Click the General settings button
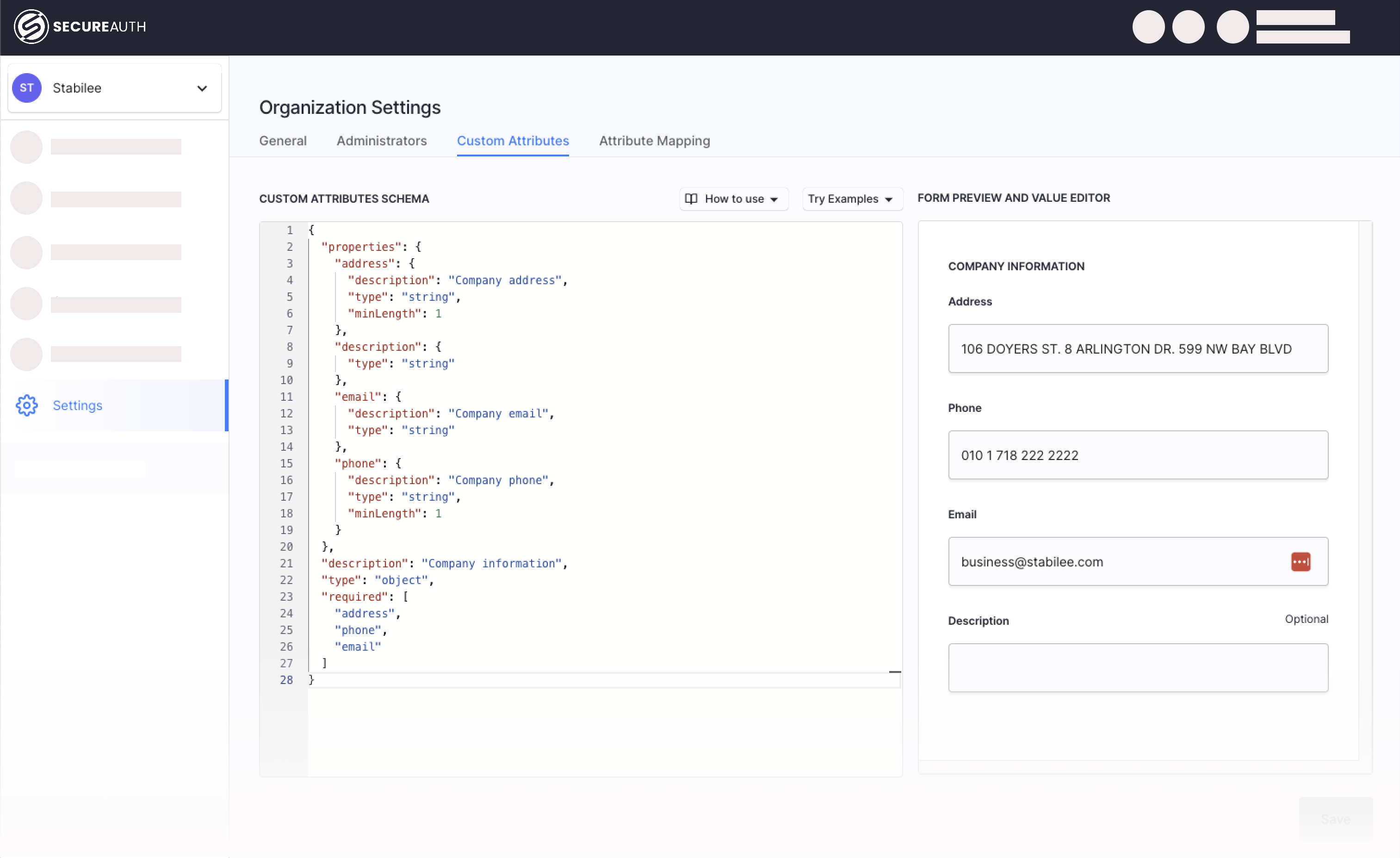 [283, 140]
